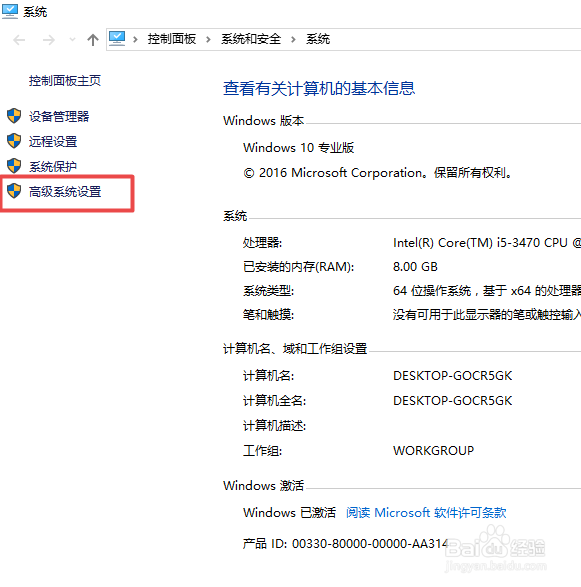Screen dimensions: 581x587
Task: Click the 8.00 GB memory value
Action: tap(415, 267)
